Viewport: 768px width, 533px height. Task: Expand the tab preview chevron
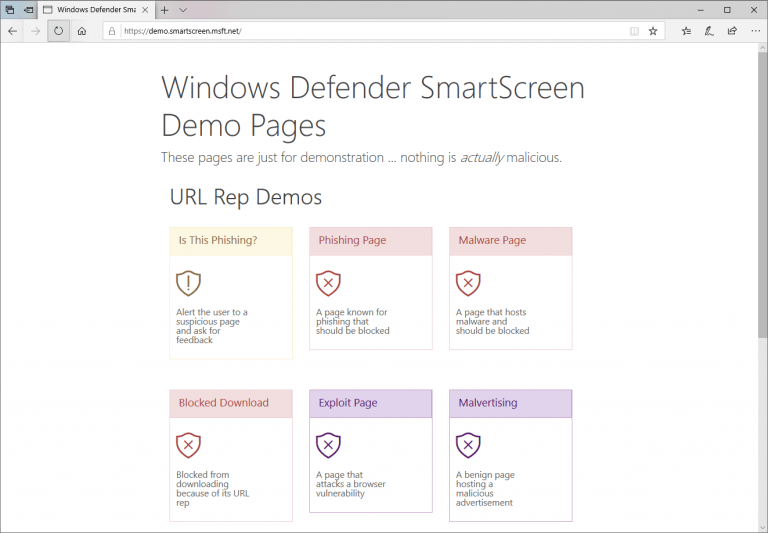pos(183,9)
